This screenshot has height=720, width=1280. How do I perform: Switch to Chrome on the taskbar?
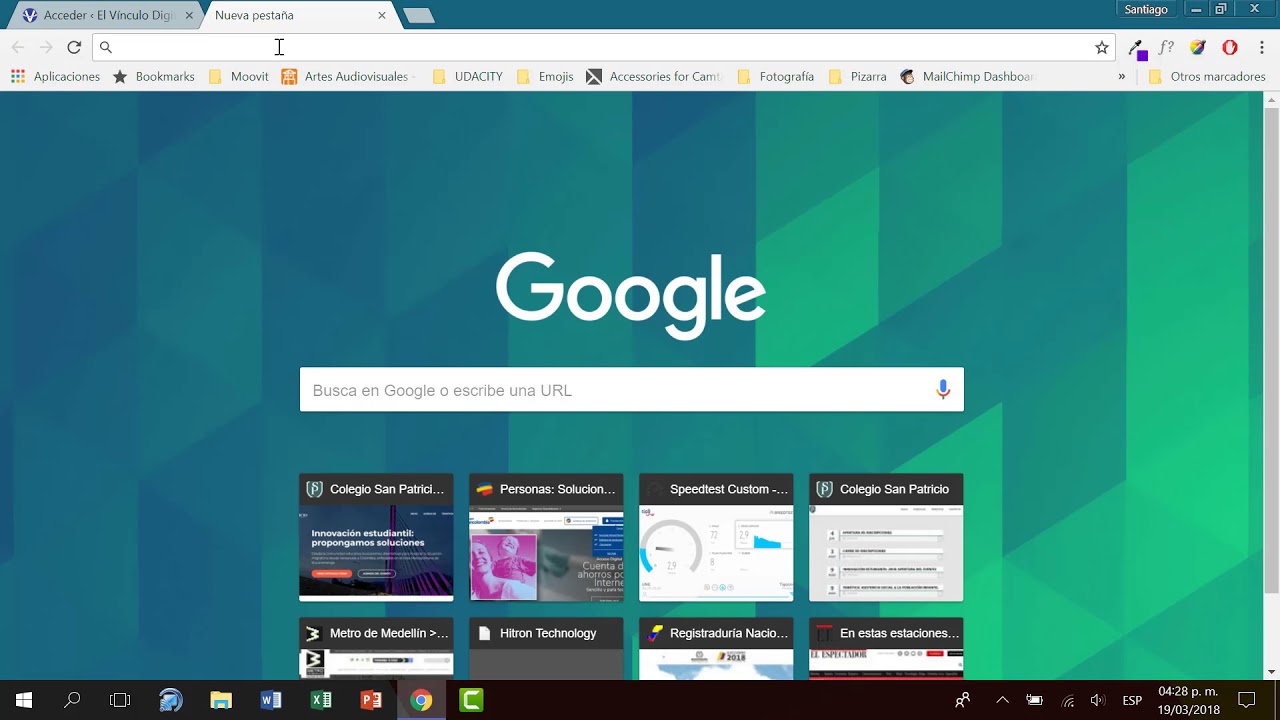(421, 700)
